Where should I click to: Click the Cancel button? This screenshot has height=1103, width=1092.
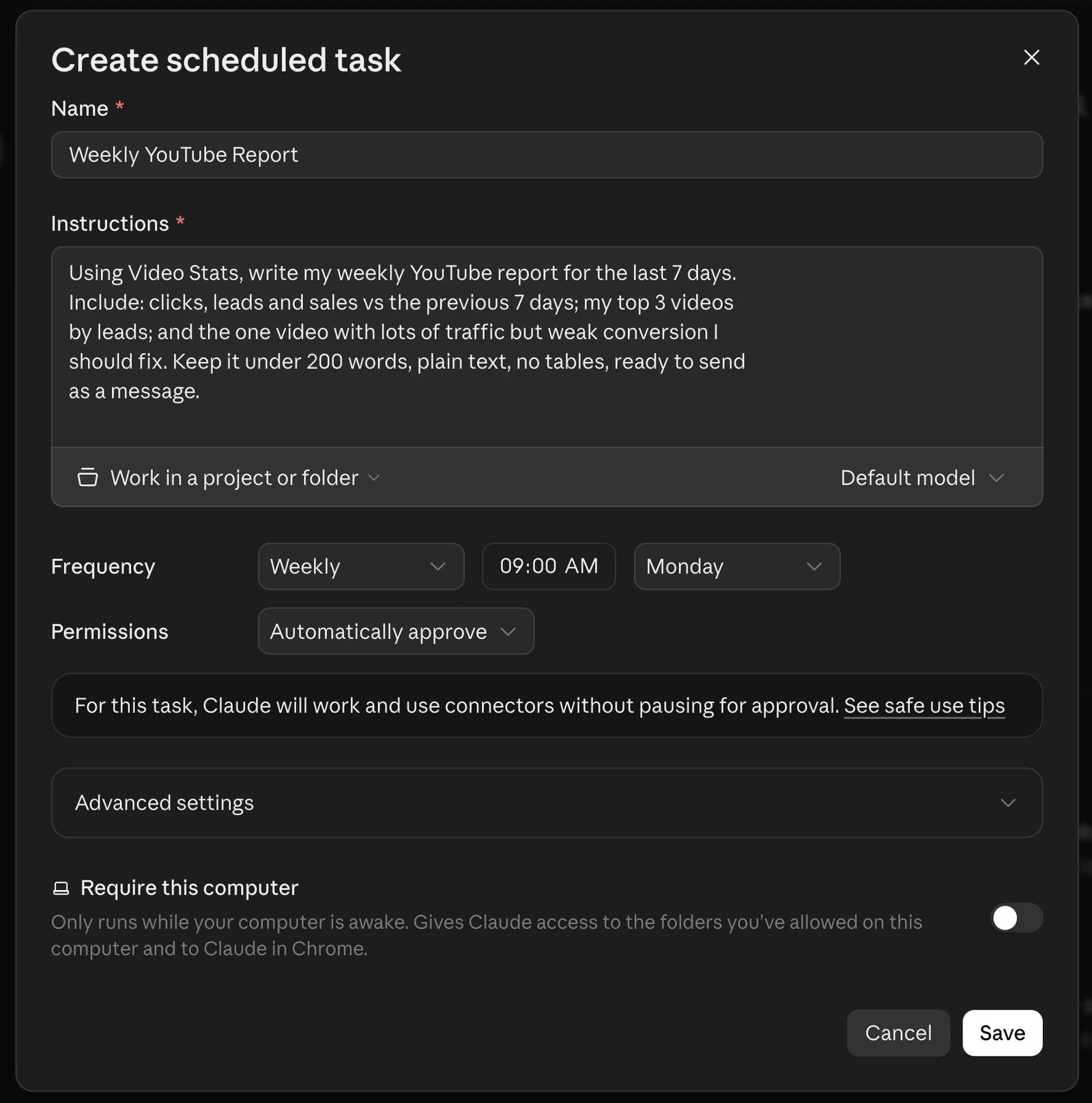898,1033
